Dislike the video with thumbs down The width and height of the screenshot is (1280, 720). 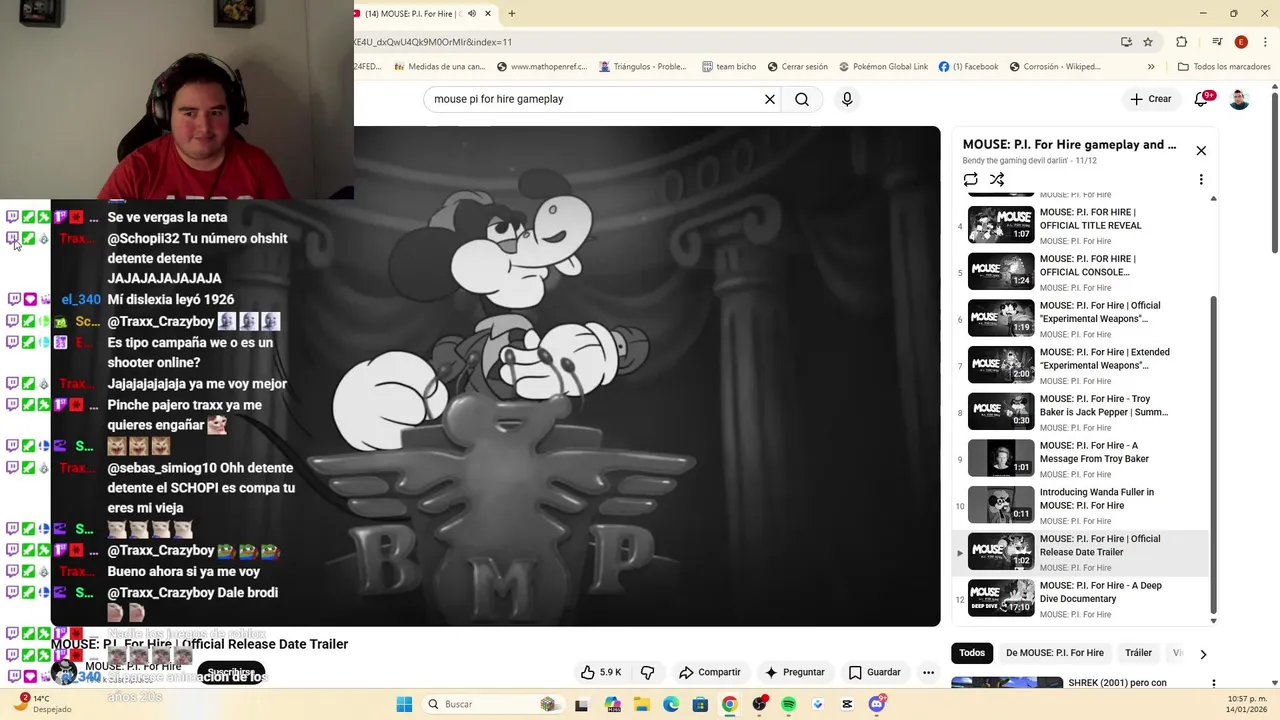[x=647, y=672]
